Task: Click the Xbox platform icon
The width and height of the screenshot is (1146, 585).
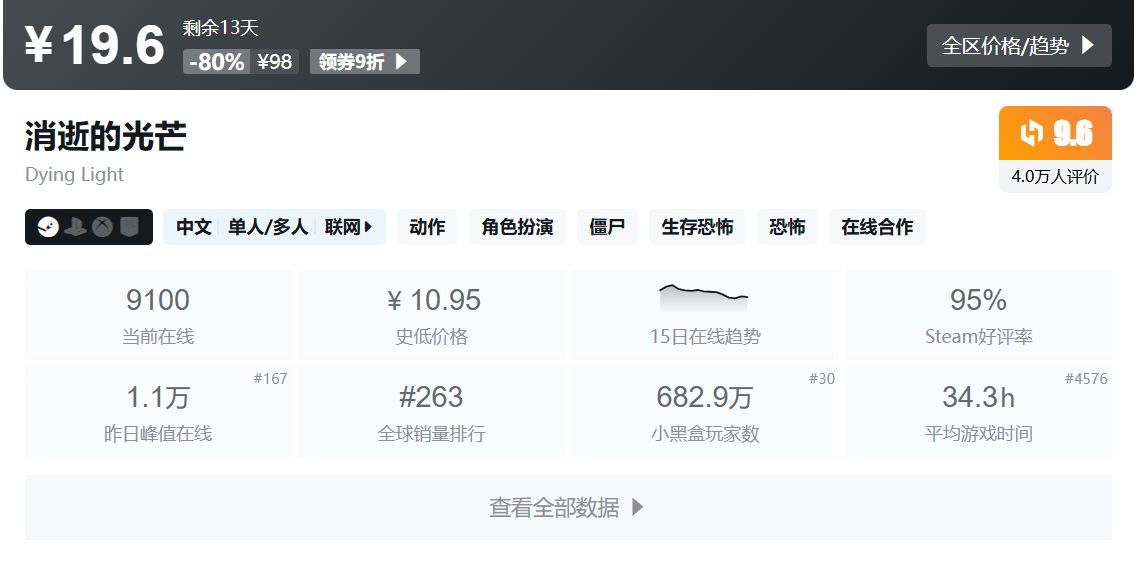Action: pos(102,227)
